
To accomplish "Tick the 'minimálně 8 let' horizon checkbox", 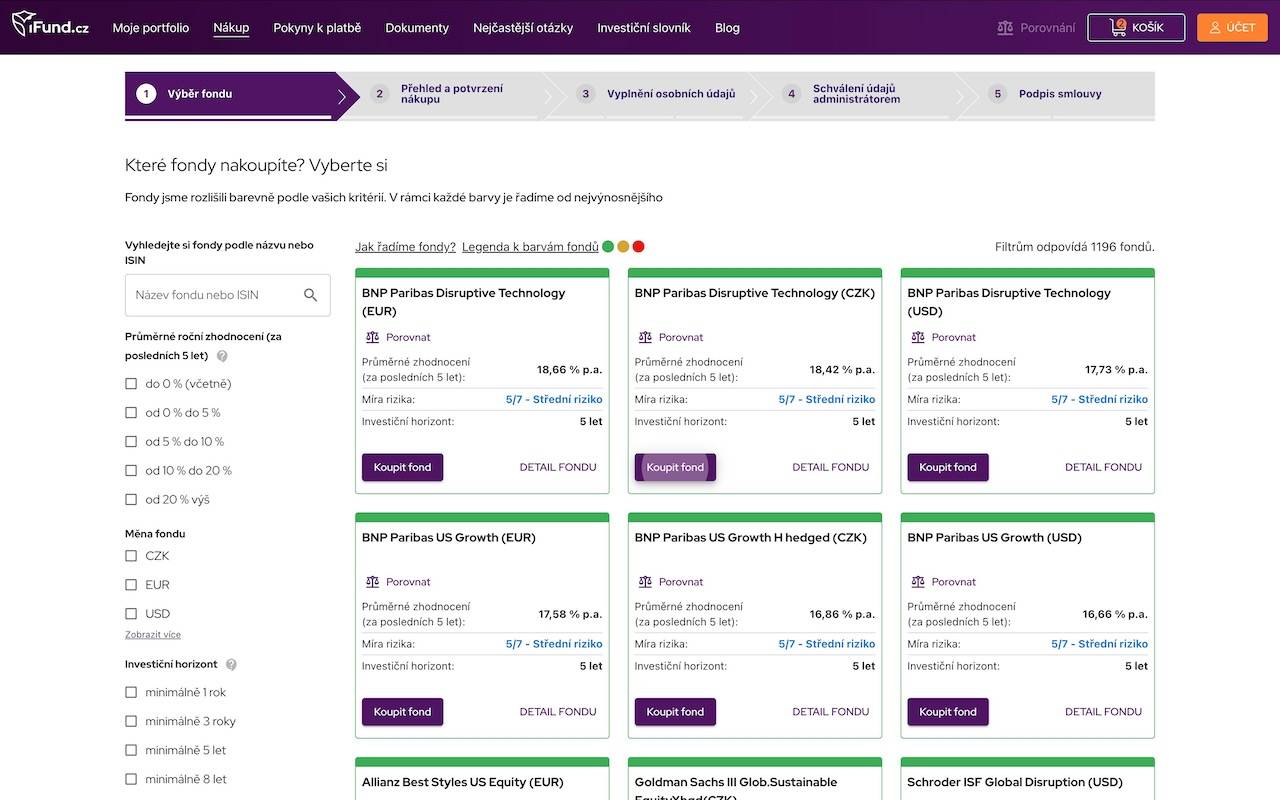I will [x=131, y=779].
